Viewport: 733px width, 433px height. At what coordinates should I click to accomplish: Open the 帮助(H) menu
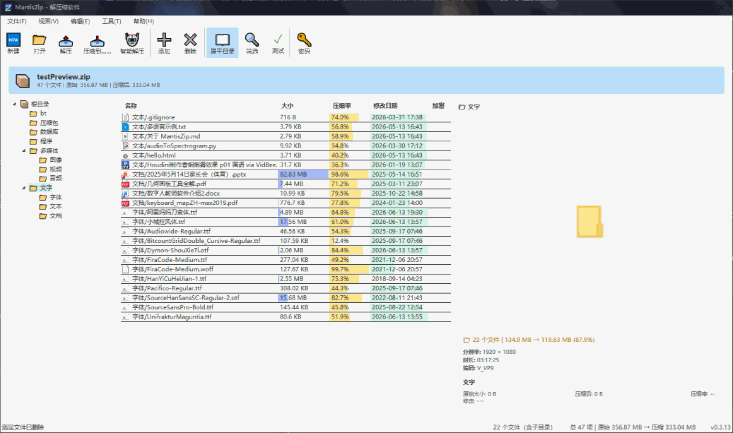144,21
